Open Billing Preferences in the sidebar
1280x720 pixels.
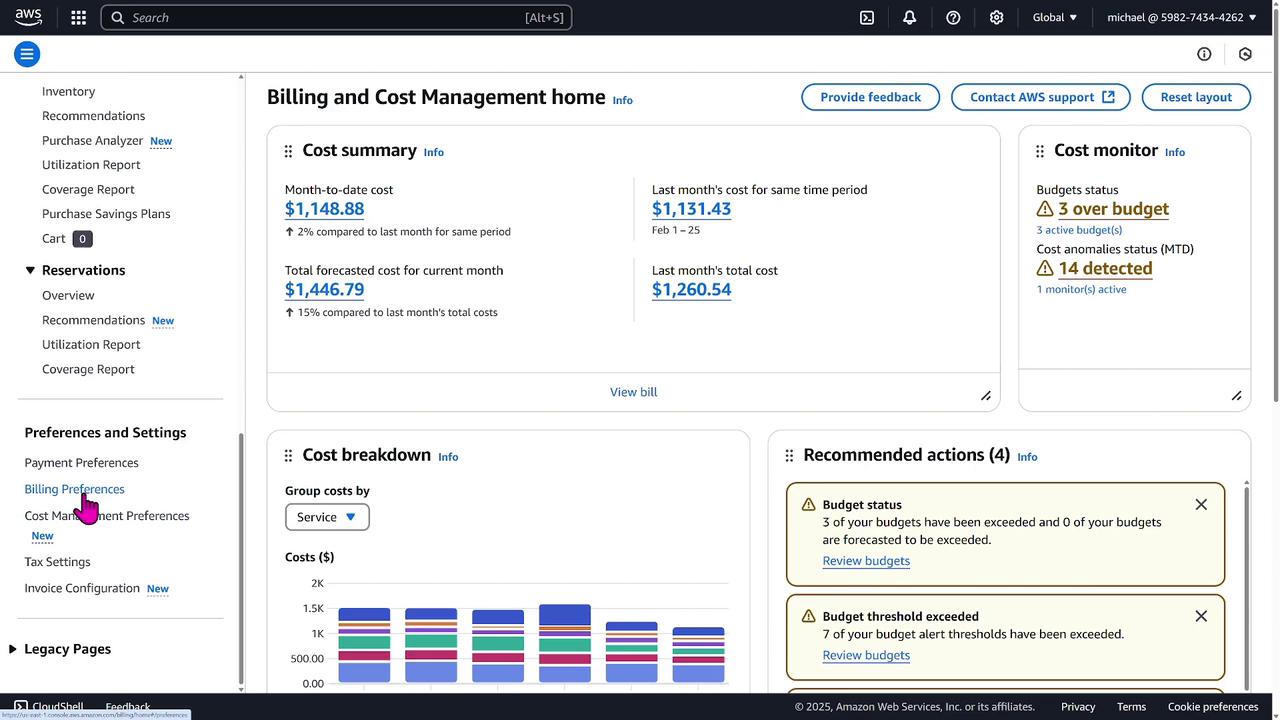(x=74, y=489)
